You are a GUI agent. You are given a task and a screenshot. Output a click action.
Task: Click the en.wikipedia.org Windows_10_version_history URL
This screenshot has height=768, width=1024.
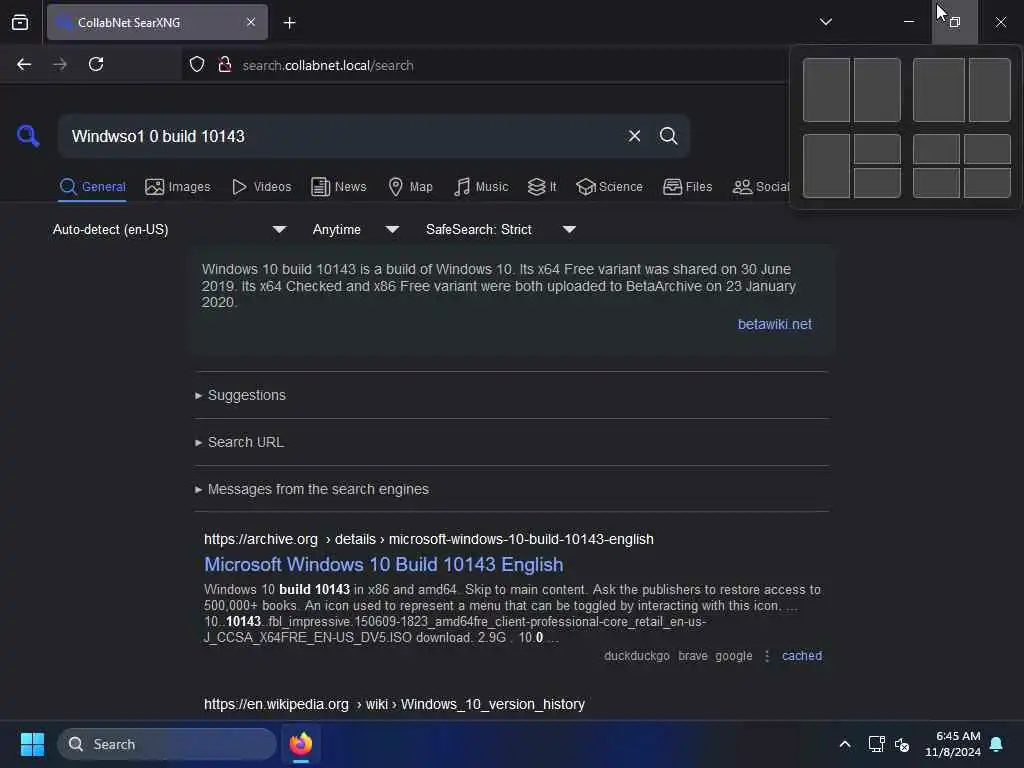point(394,704)
